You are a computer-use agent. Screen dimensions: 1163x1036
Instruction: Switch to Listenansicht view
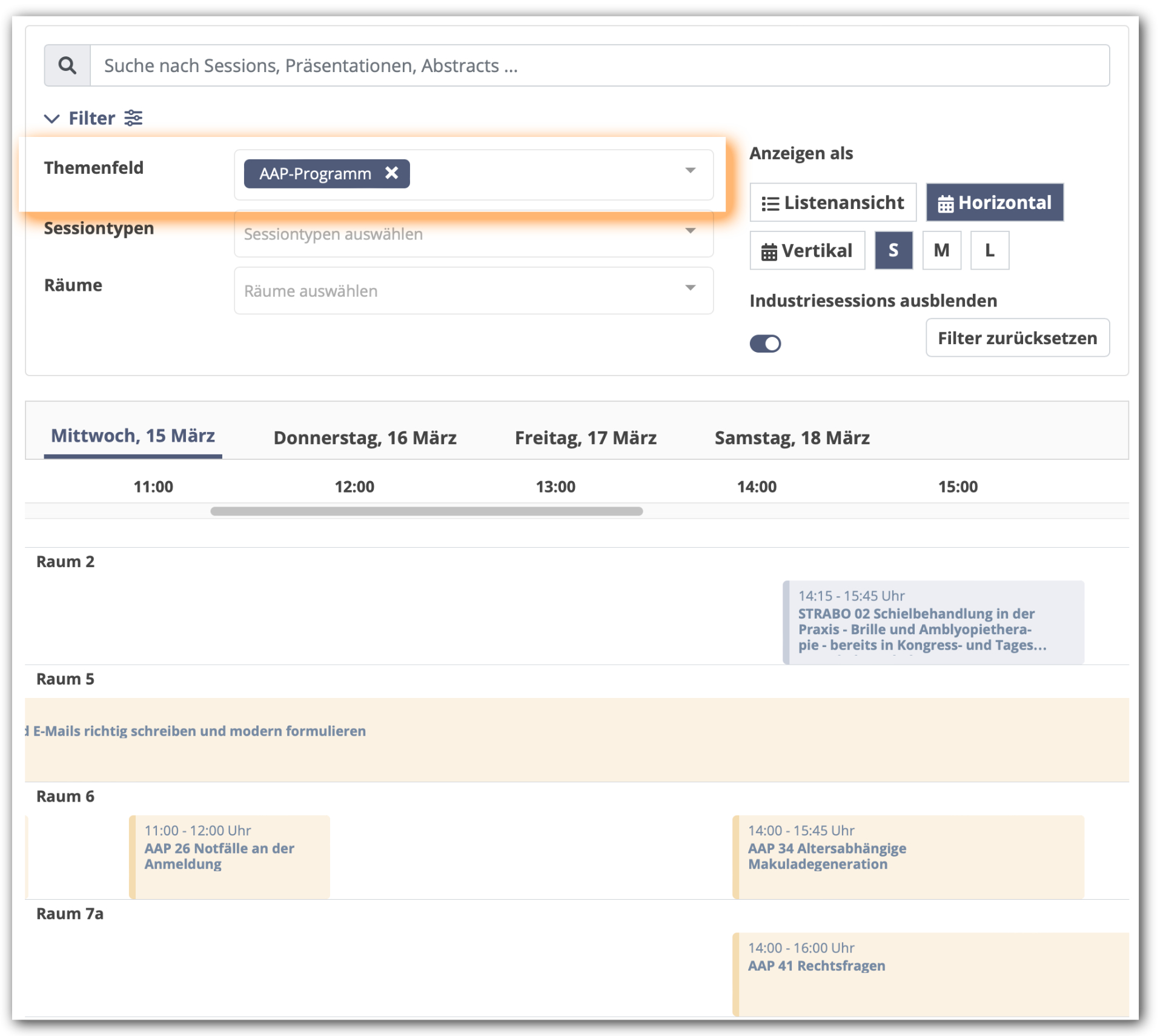[833, 202]
